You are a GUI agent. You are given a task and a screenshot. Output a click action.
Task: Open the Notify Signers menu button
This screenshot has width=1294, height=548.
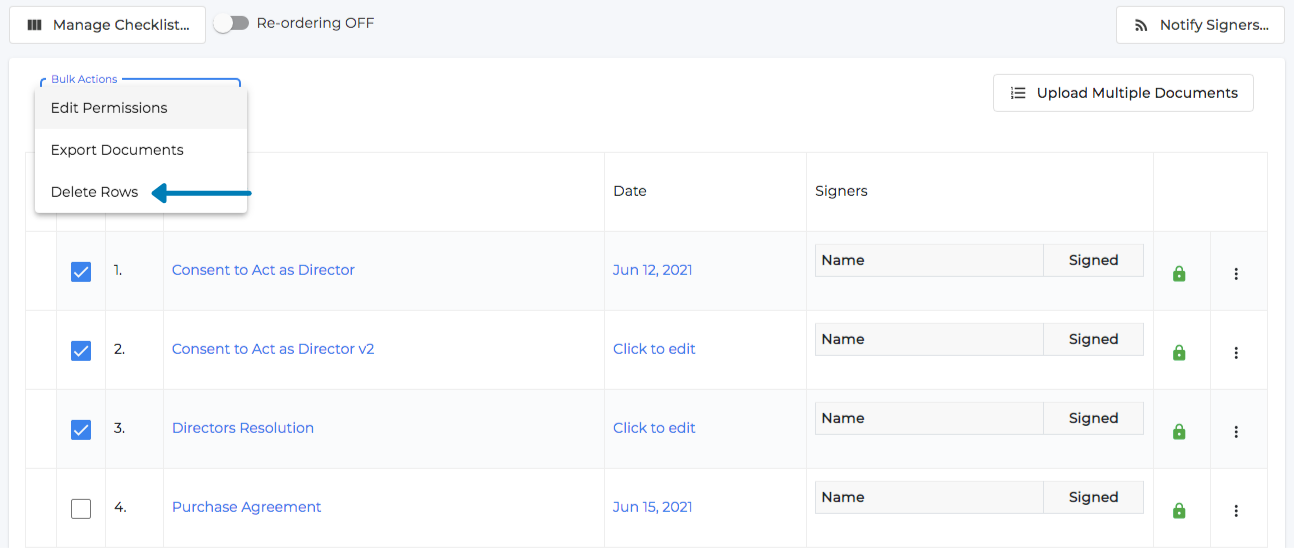pyautogui.click(x=1200, y=25)
